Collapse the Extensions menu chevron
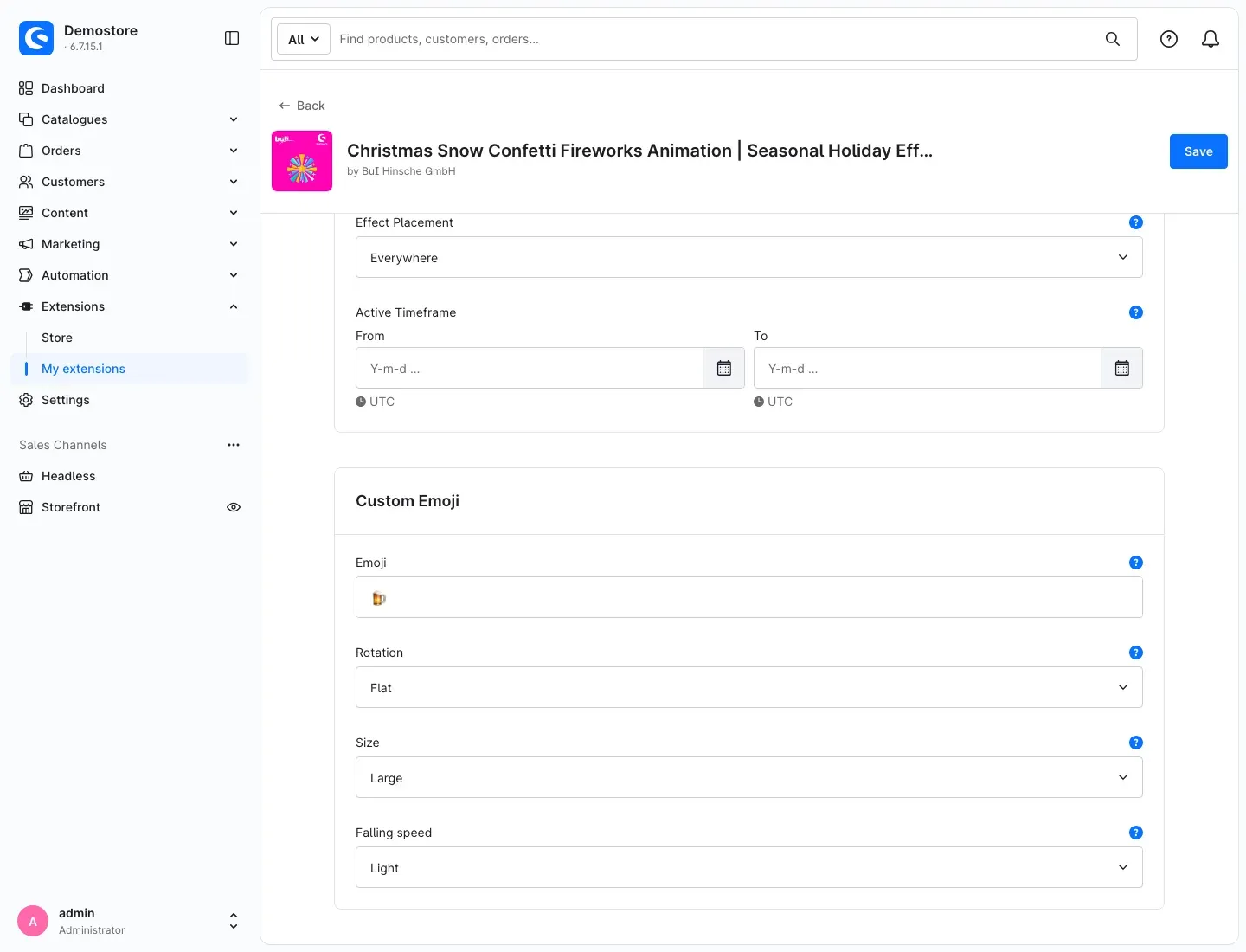This screenshot has height=952, width=1246. coord(234,306)
